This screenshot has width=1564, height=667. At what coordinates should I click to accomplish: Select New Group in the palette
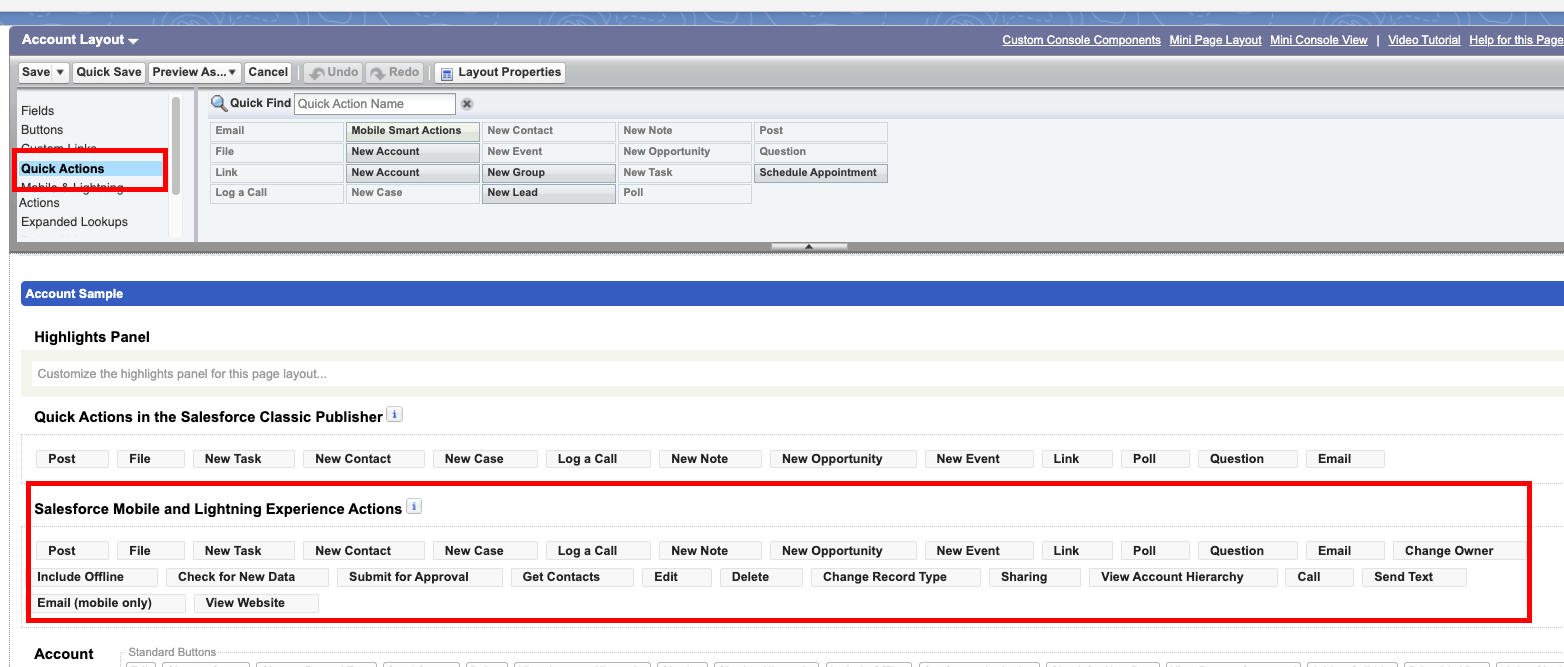click(548, 173)
